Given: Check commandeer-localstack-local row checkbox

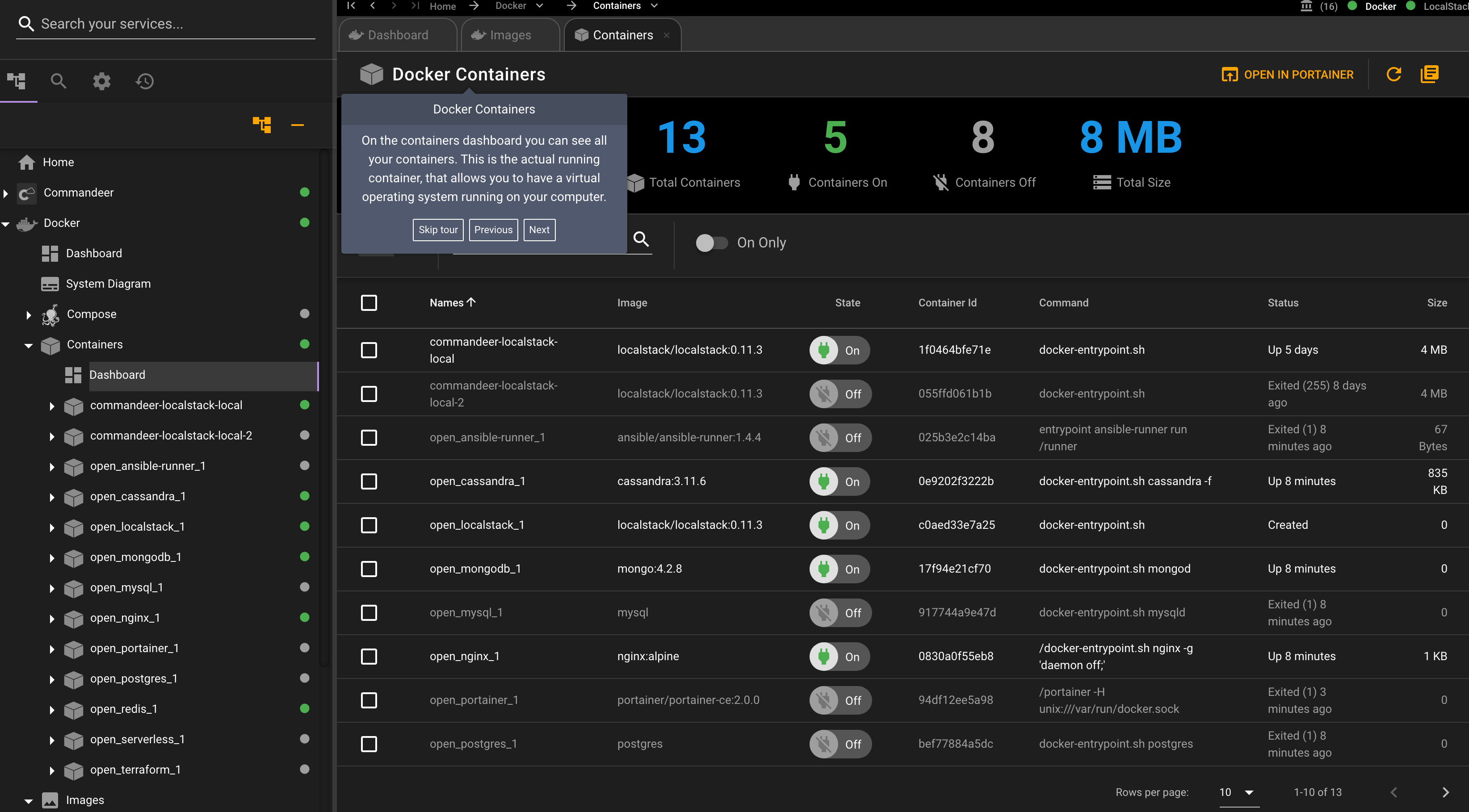Looking at the screenshot, I should [369, 350].
